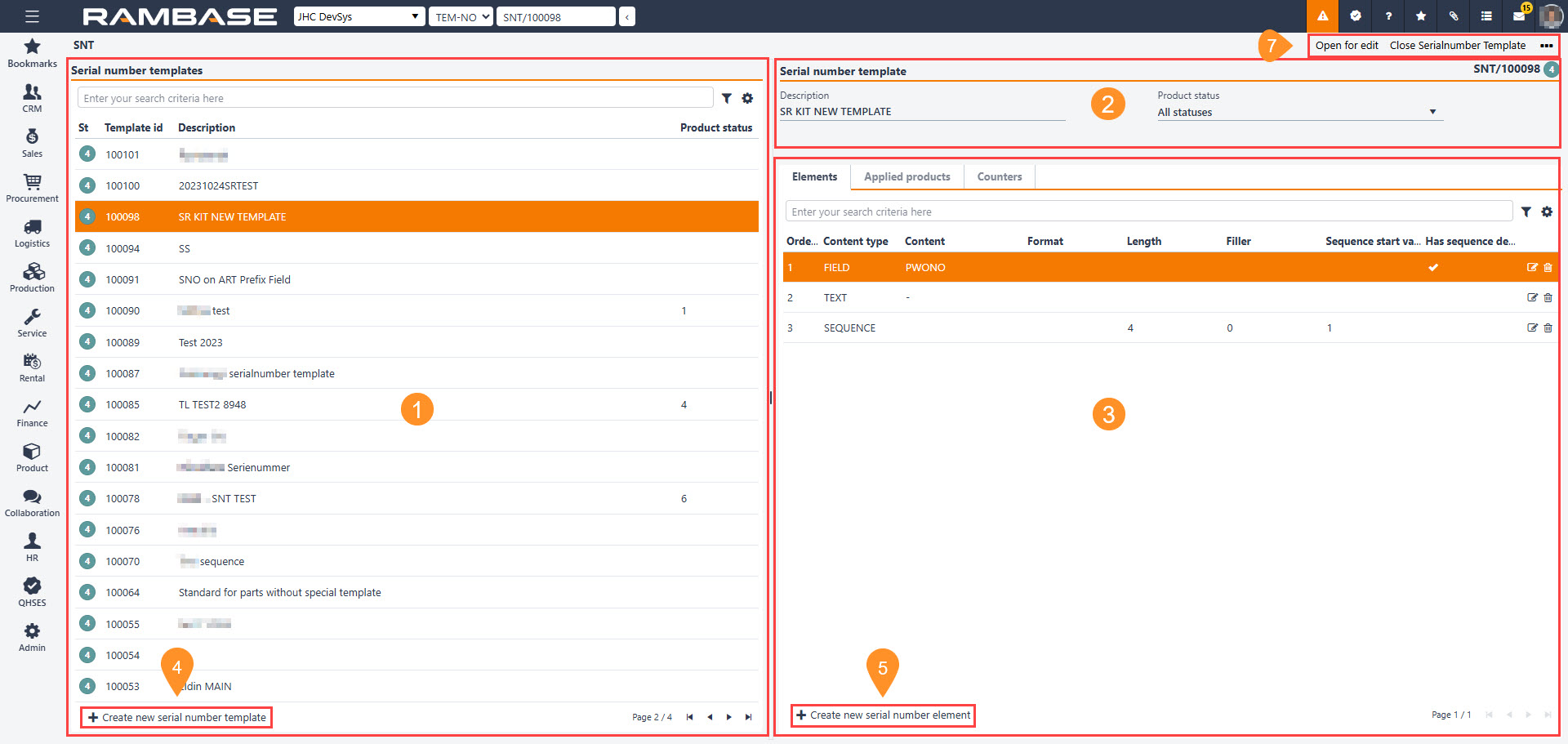
Task: Open the Production module in sidebar
Action: (x=32, y=278)
